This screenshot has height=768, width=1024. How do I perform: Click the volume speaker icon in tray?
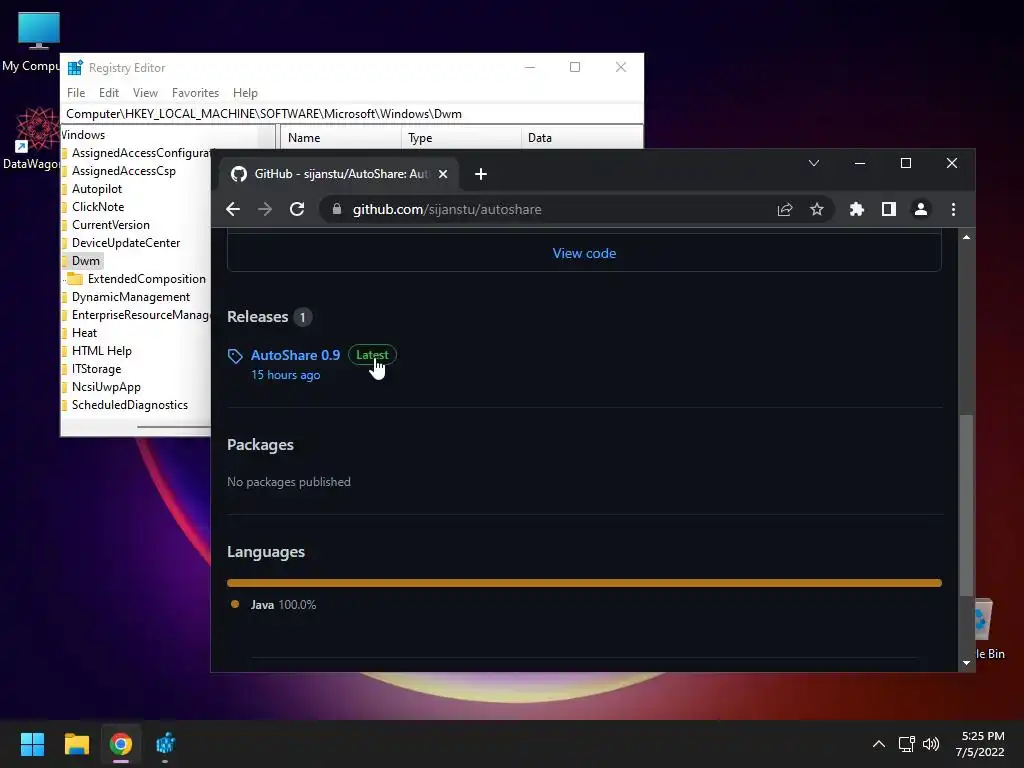point(931,744)
